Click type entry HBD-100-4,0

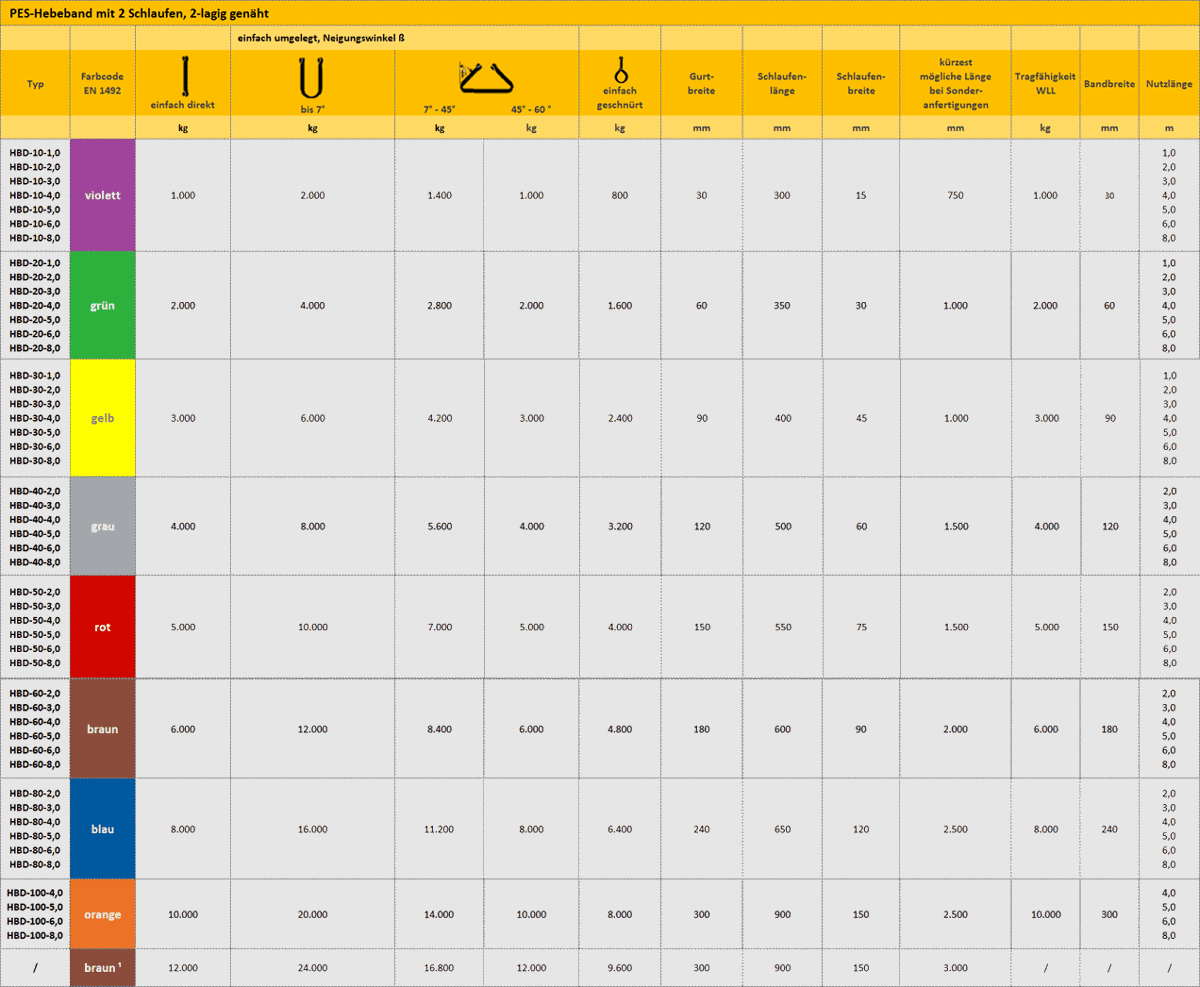pos(35,893)
